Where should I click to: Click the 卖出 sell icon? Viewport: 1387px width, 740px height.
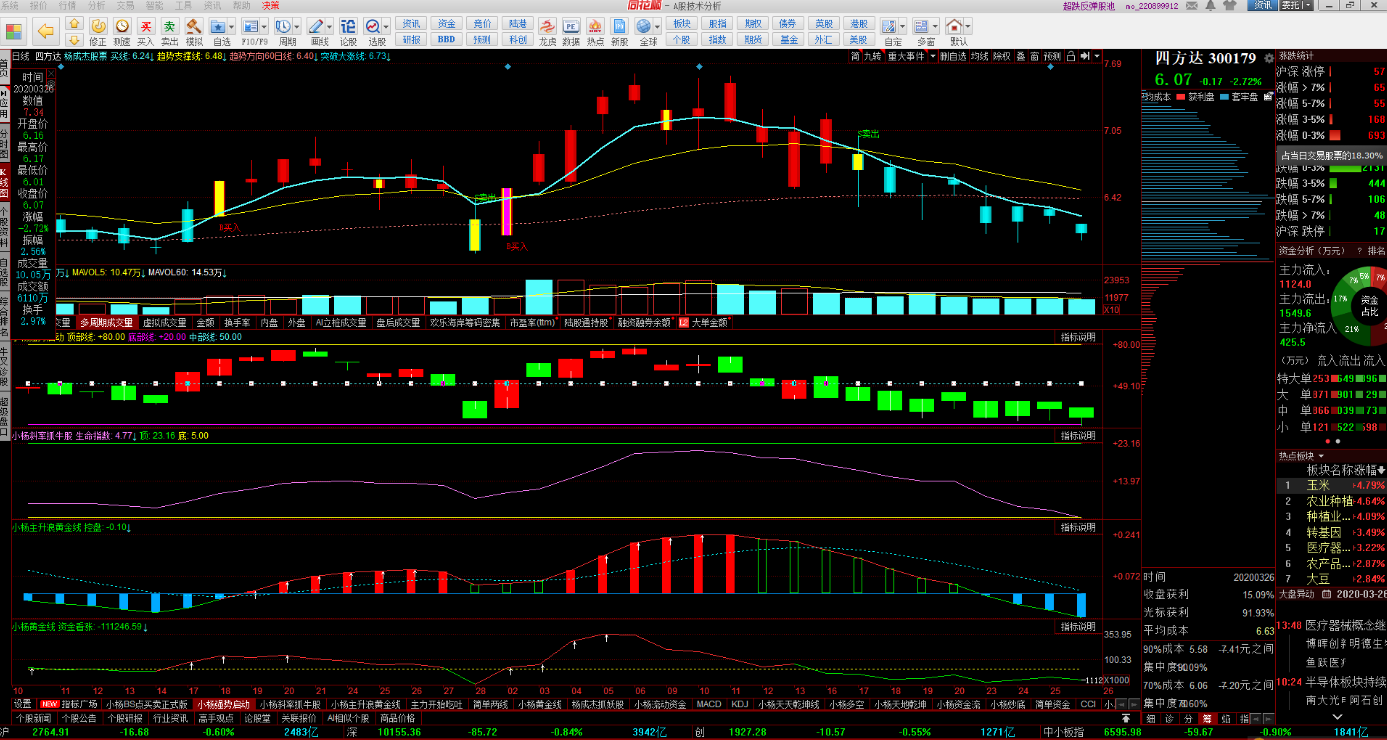[x=170, y=26]
